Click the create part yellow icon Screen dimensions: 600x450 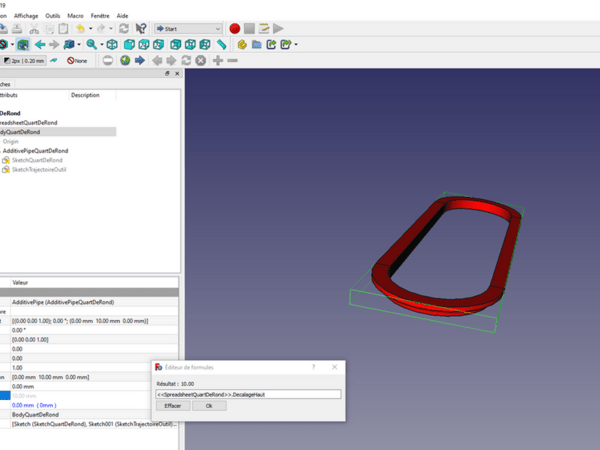coord(242,45)
